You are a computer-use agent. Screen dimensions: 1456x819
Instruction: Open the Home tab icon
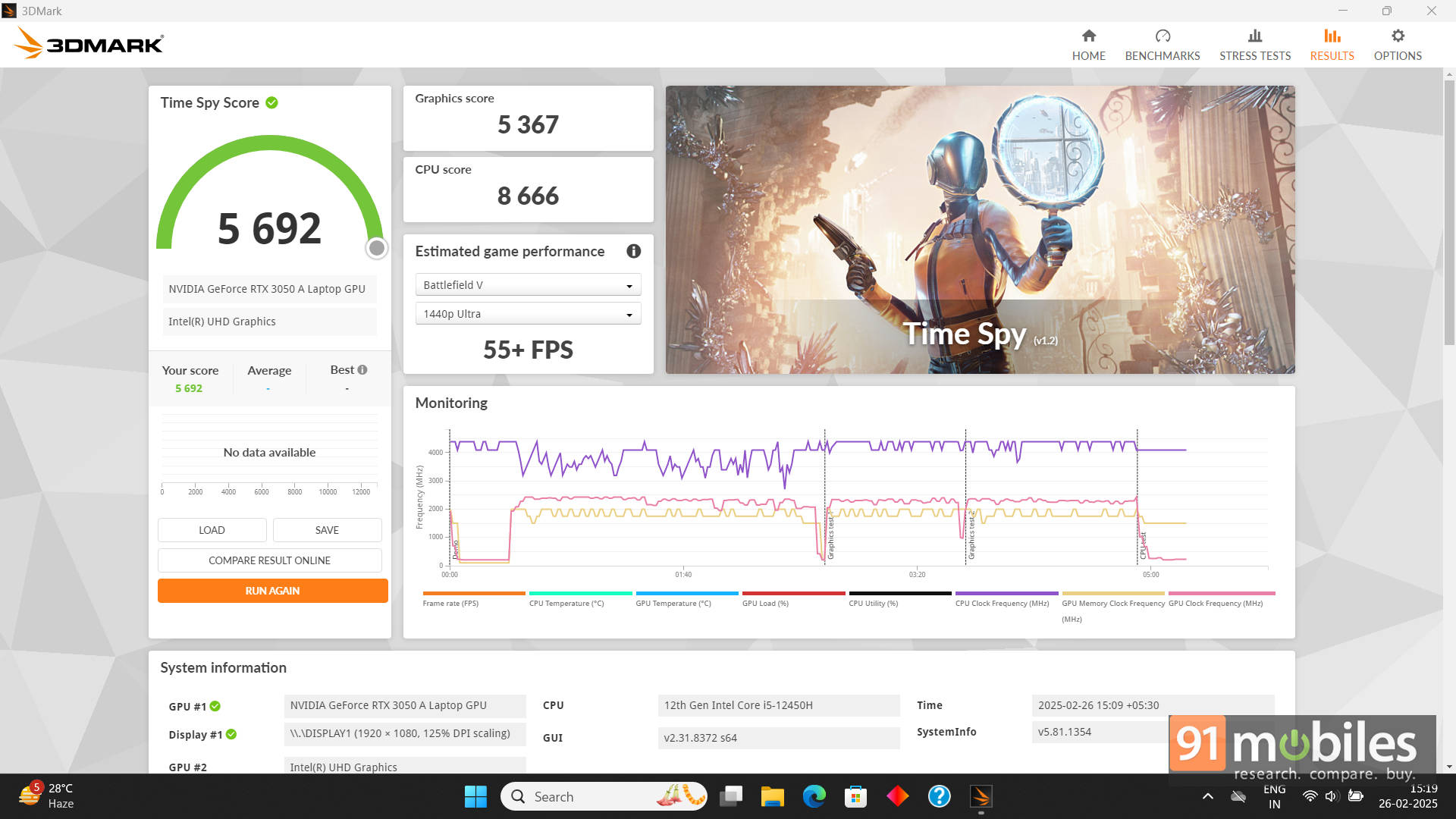tap(1088, 36)
